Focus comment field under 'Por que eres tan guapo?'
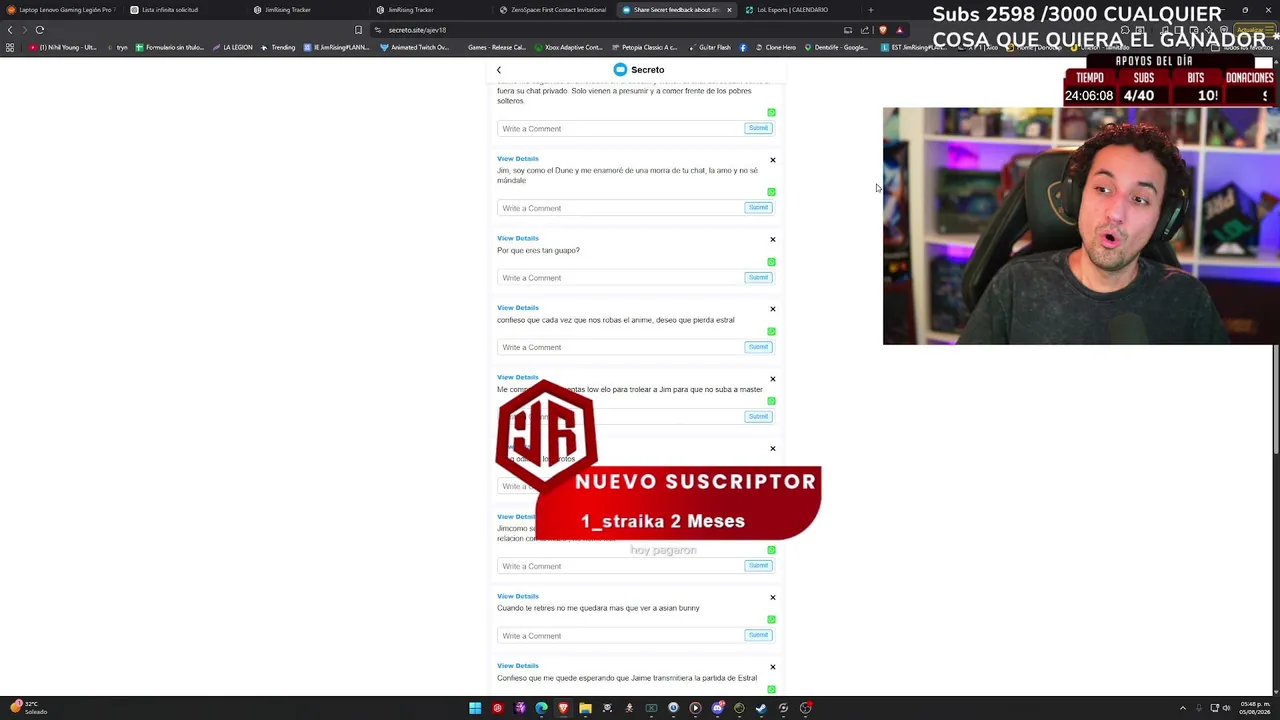1280x720 pixels. click(x=620, y=278)
